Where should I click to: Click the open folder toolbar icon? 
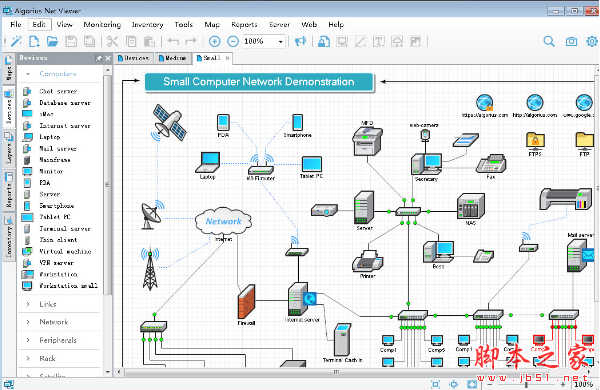tap(52, 41)
